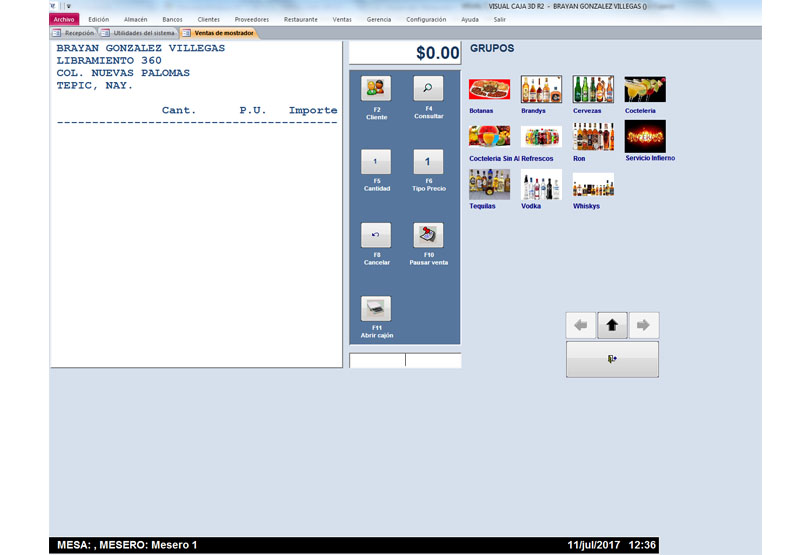Image resolution: width=800 pixels, height=555 pixels.
Task: Switch to Utilidades del sistema tab
Action: 142,33
